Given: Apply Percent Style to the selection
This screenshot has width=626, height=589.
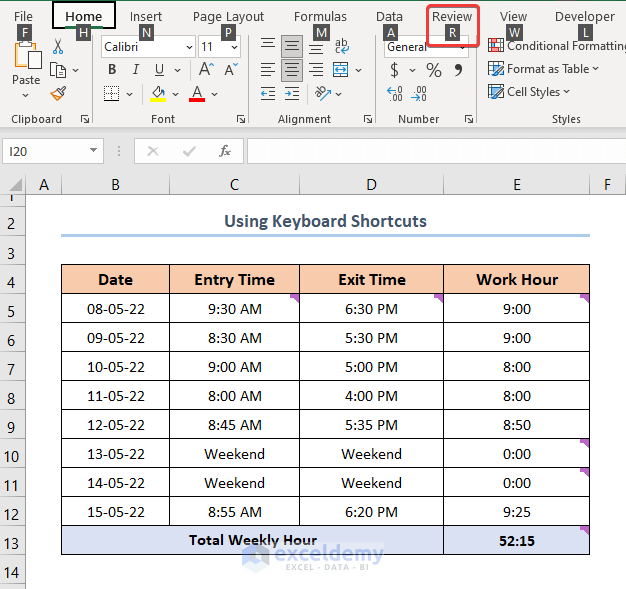Looking at the screenshot, I should (433, 70).
